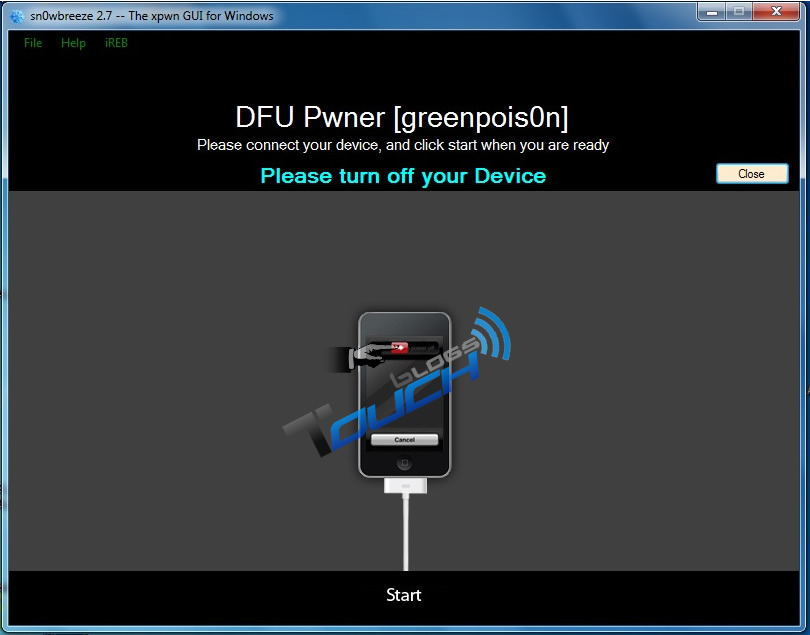Click the 'Please connect your device' instruction text
The height and width of the screenshot is (635, 810).
(x=403, y=145)
